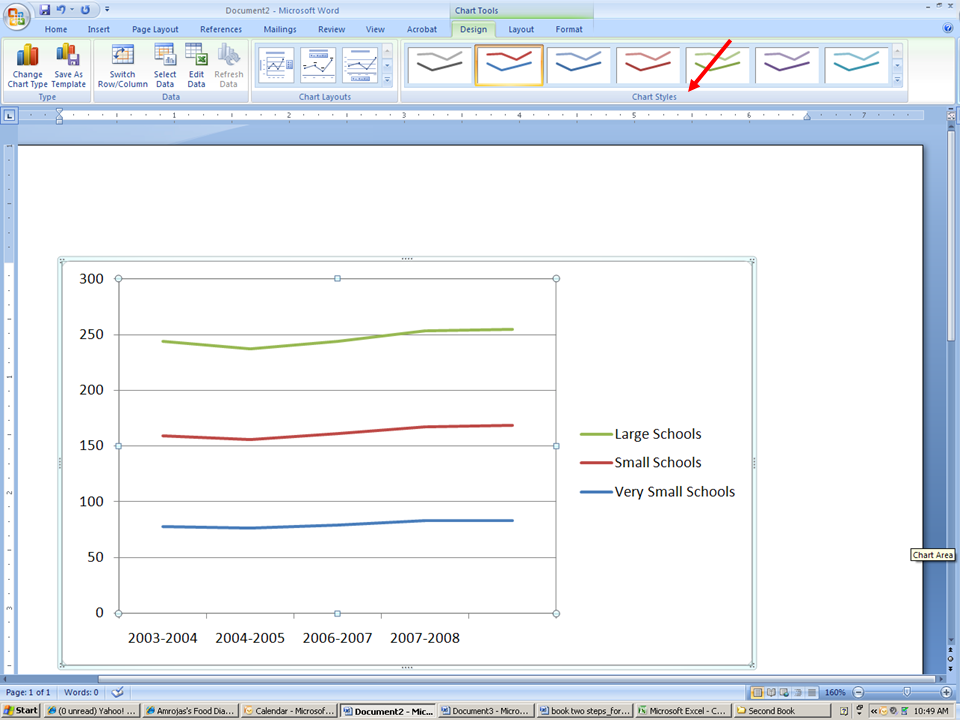The width and height of the screenshot is (960, 720).
Task: Switch to Web Layout view
Action: tap(784, 692)
